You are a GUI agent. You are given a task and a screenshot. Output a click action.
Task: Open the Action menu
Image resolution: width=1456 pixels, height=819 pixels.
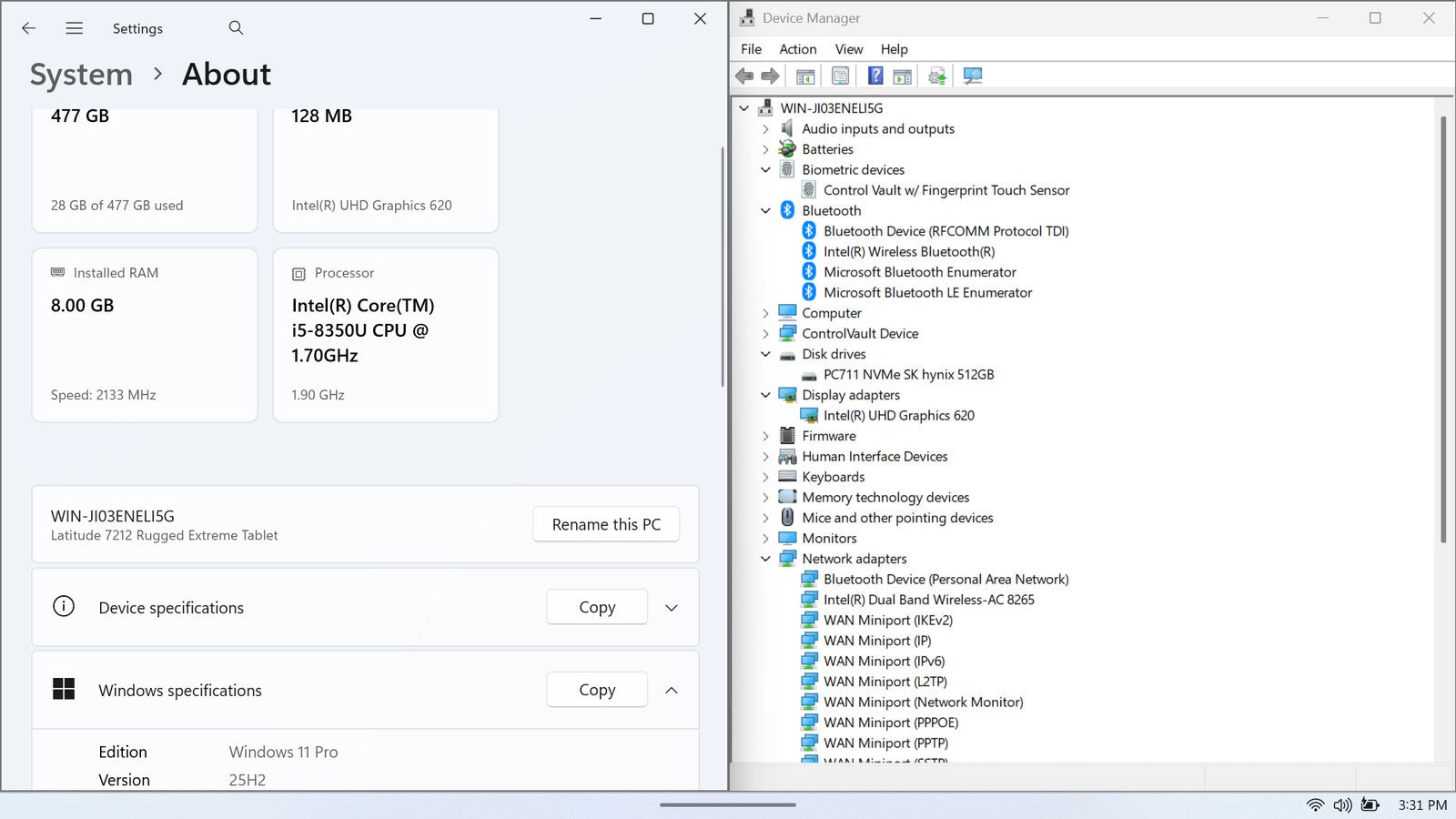point(797,49)
